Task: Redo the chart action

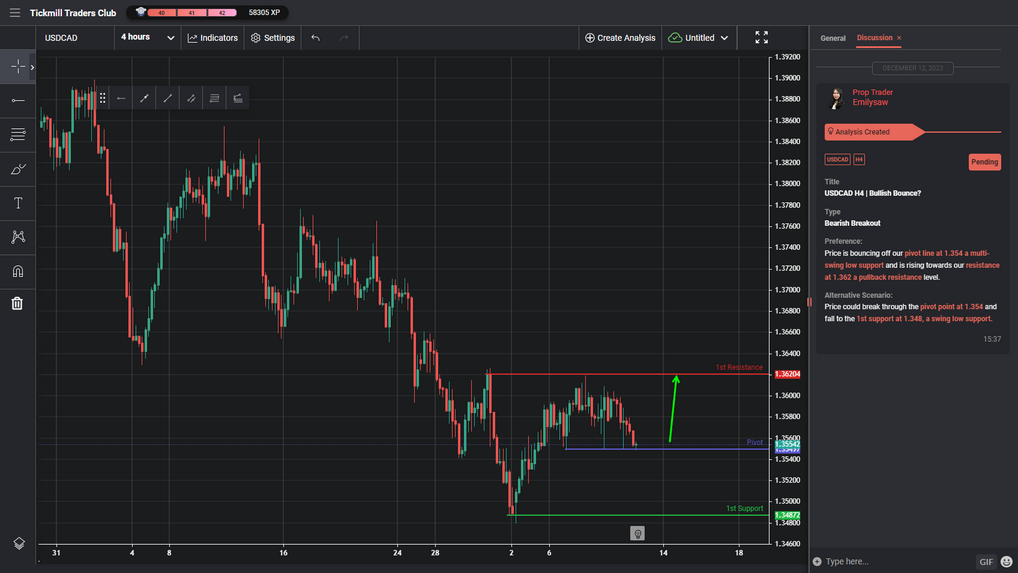Action: (x=344, y=38)
